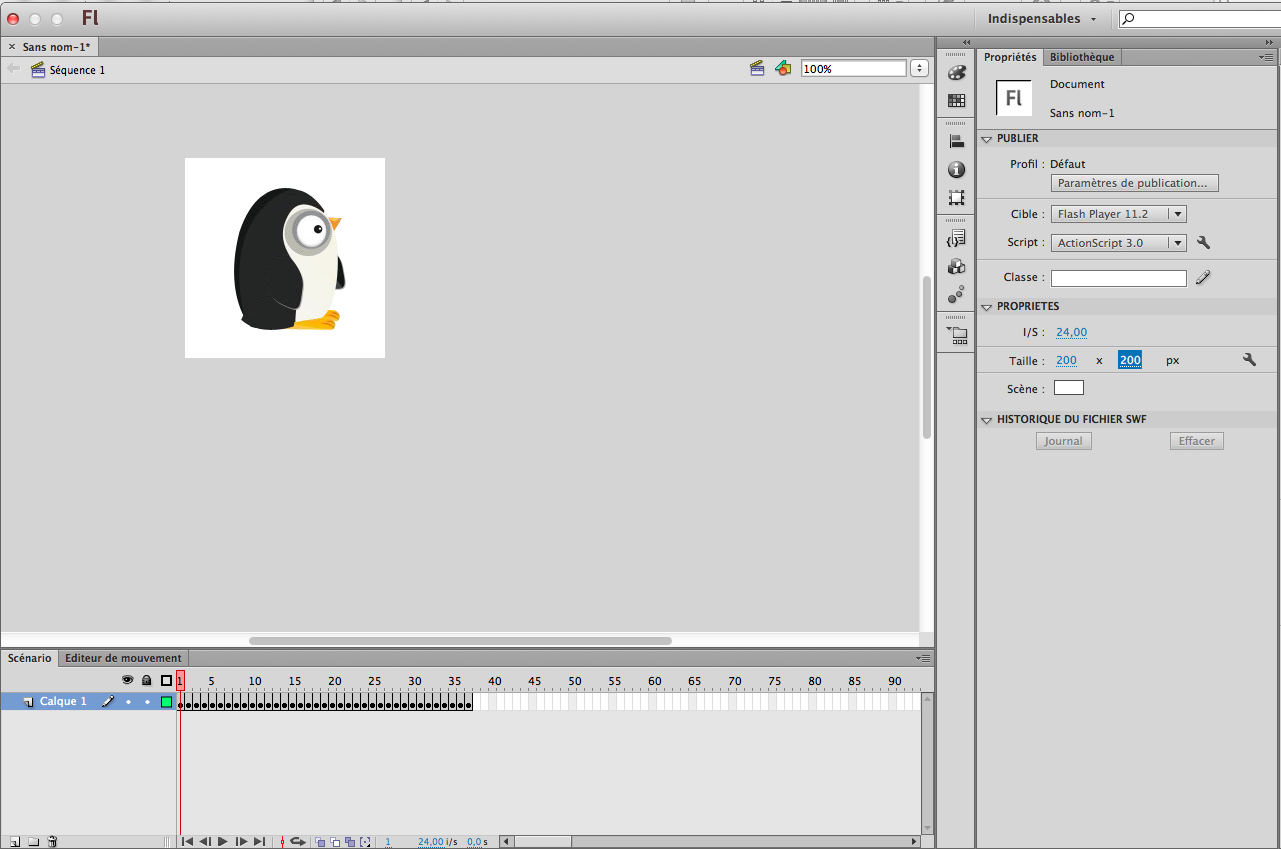Open the Swatches grid panel icon
The image size is (1281, 849).
(956, 101)
